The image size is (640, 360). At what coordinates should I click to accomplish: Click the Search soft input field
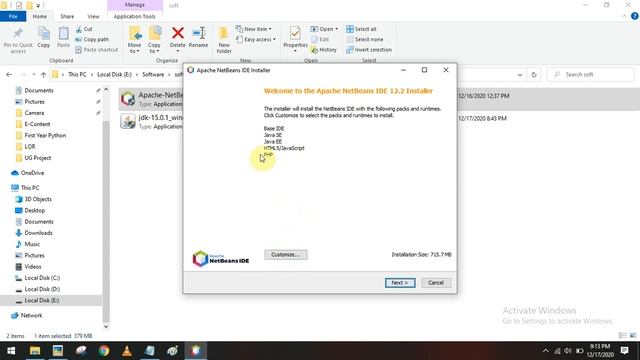(591, 75)
